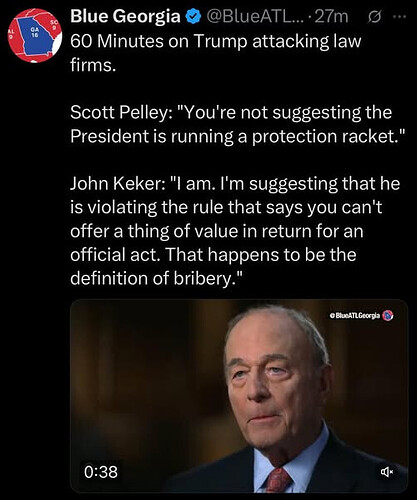417x500 pixels.
Task: Open the @BlueATL... handle link
Action: [x=253, y=16]
